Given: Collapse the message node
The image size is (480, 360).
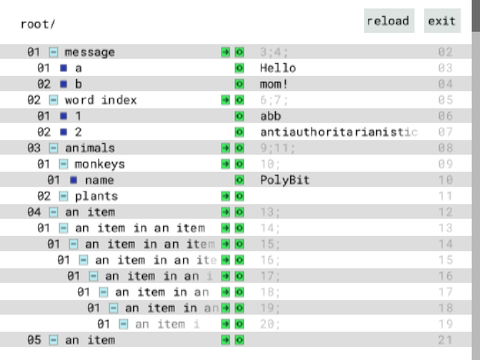Looking at the screenshot, I should (54, 52).
